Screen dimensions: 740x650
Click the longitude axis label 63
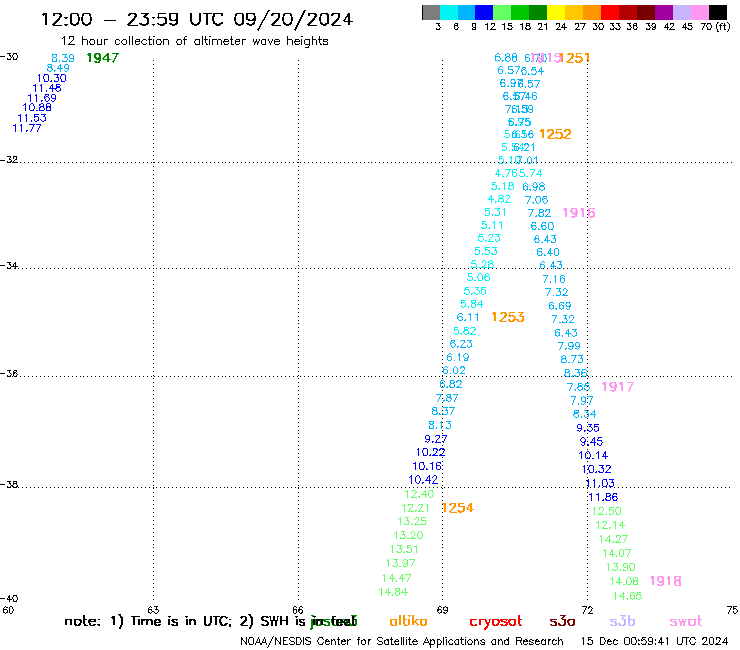(x=153, y=610)
